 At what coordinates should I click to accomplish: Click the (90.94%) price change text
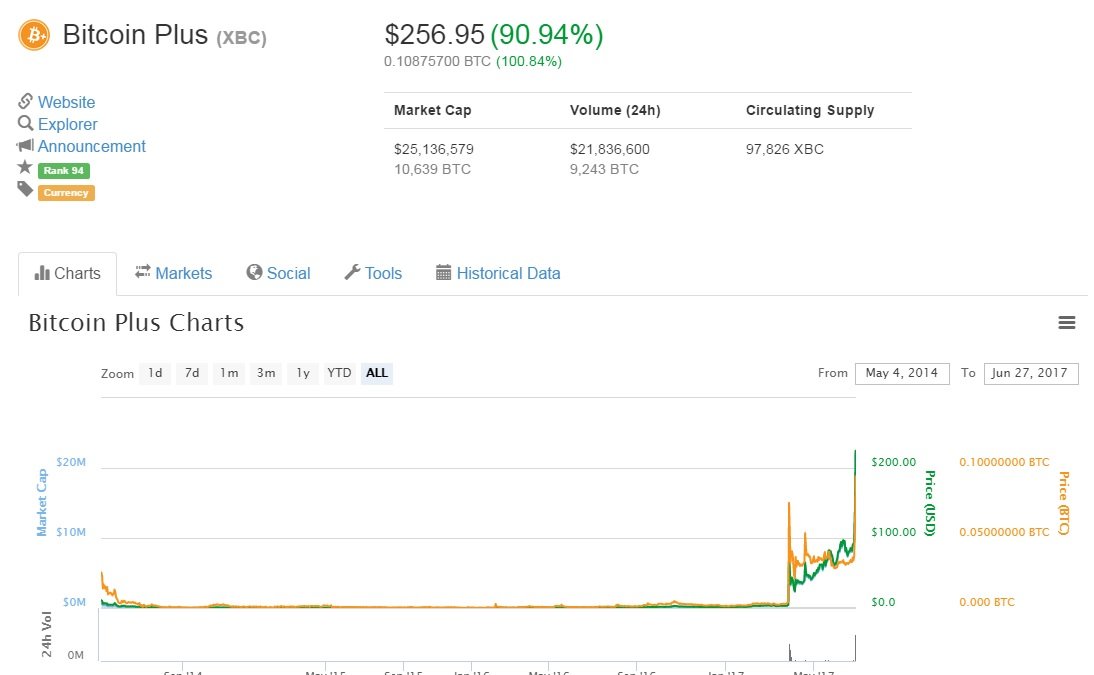[547, 35]
